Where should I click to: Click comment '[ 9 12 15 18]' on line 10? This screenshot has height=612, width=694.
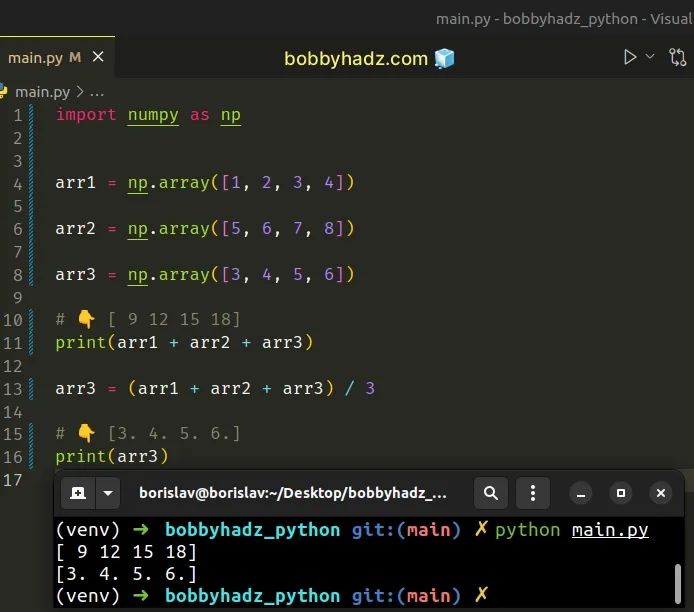pyautogui.click(x=174, y=319)
